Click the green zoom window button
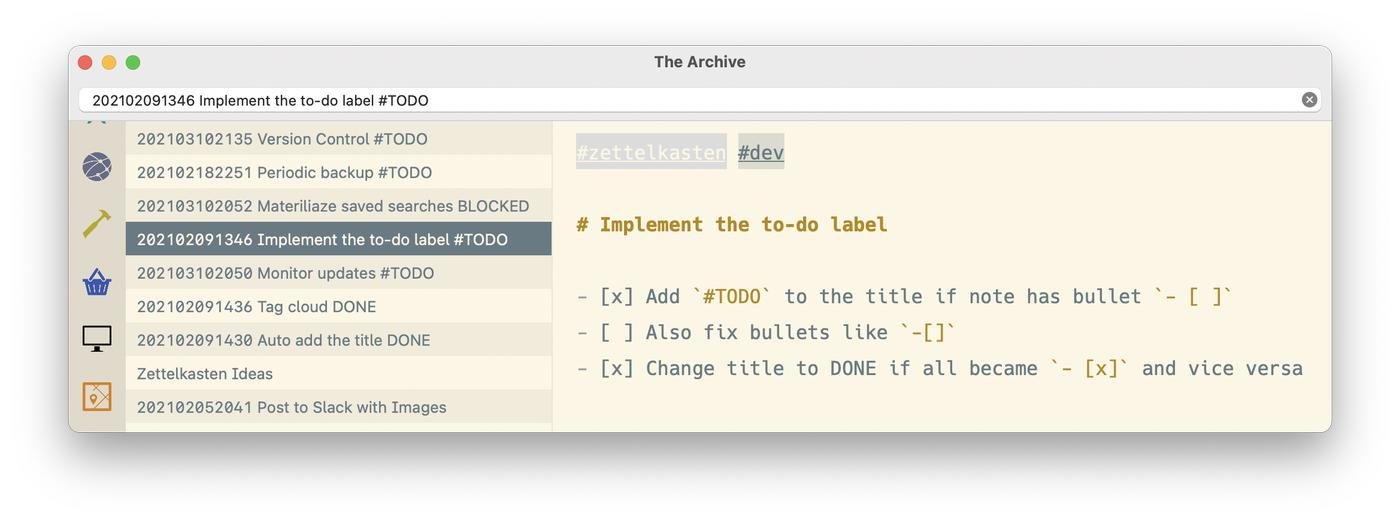This screenshot has height=521, width=1400. 133,63
